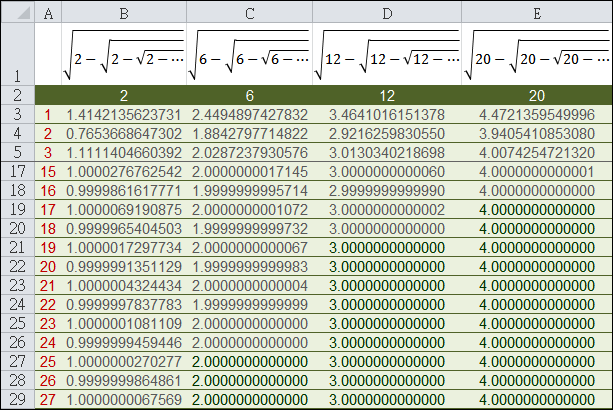Select cell 4.4721359549996
This screenshot has width=613, height=410.
click(537, 115)
